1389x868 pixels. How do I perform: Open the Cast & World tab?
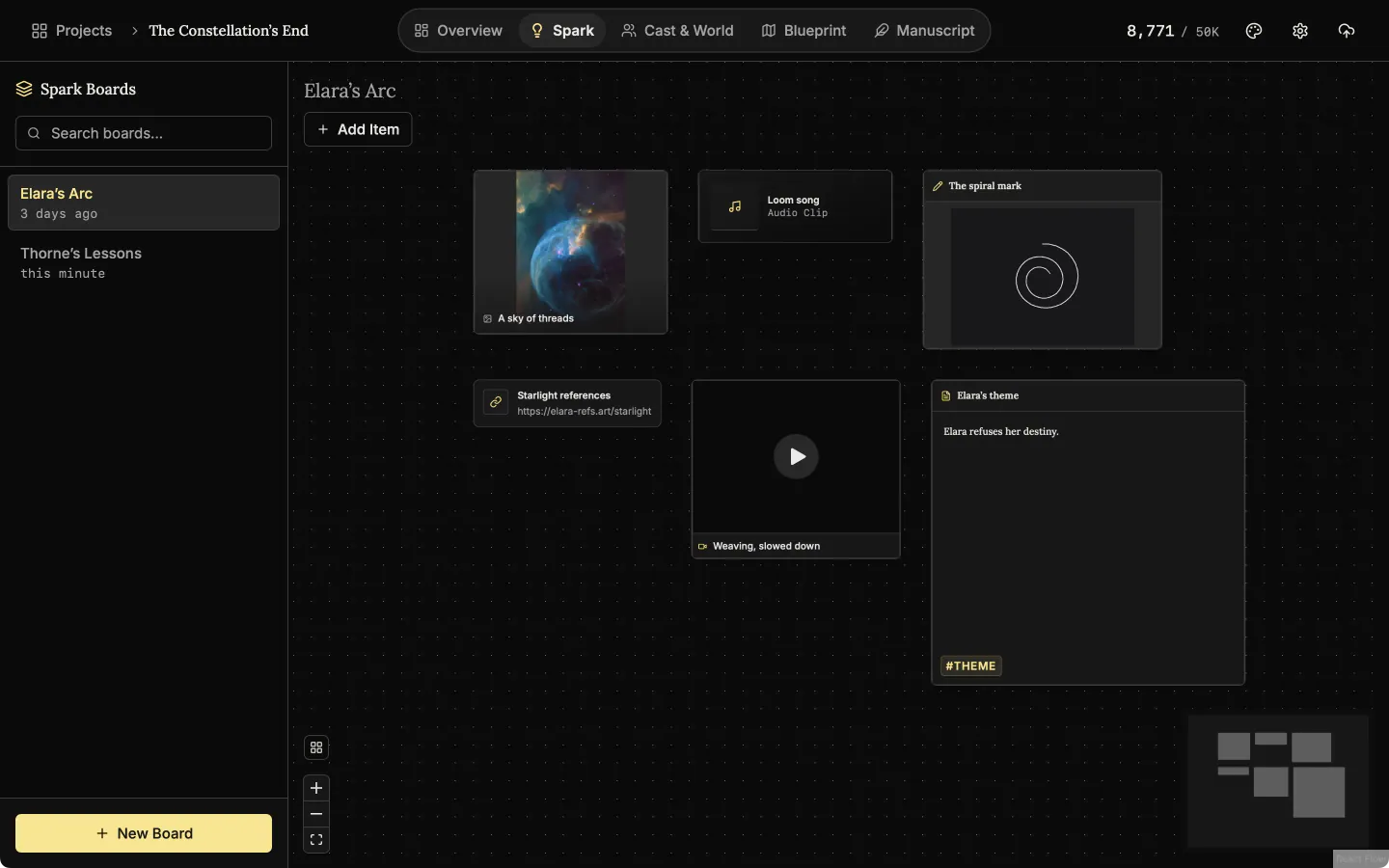(677, 31)
